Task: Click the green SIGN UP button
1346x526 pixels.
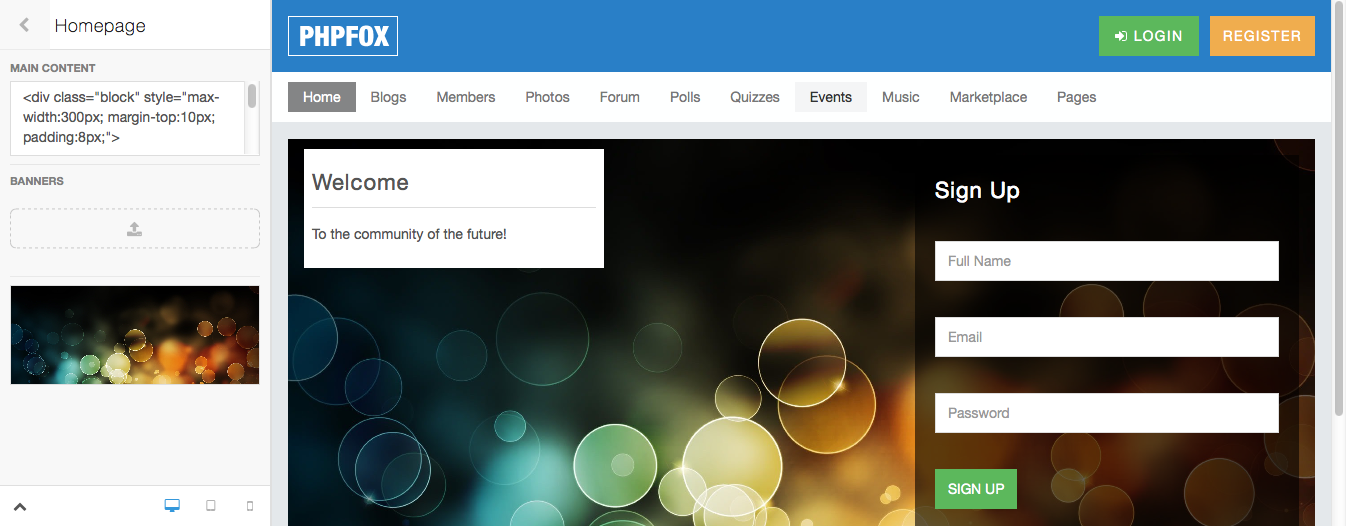Action: (976, 489)
